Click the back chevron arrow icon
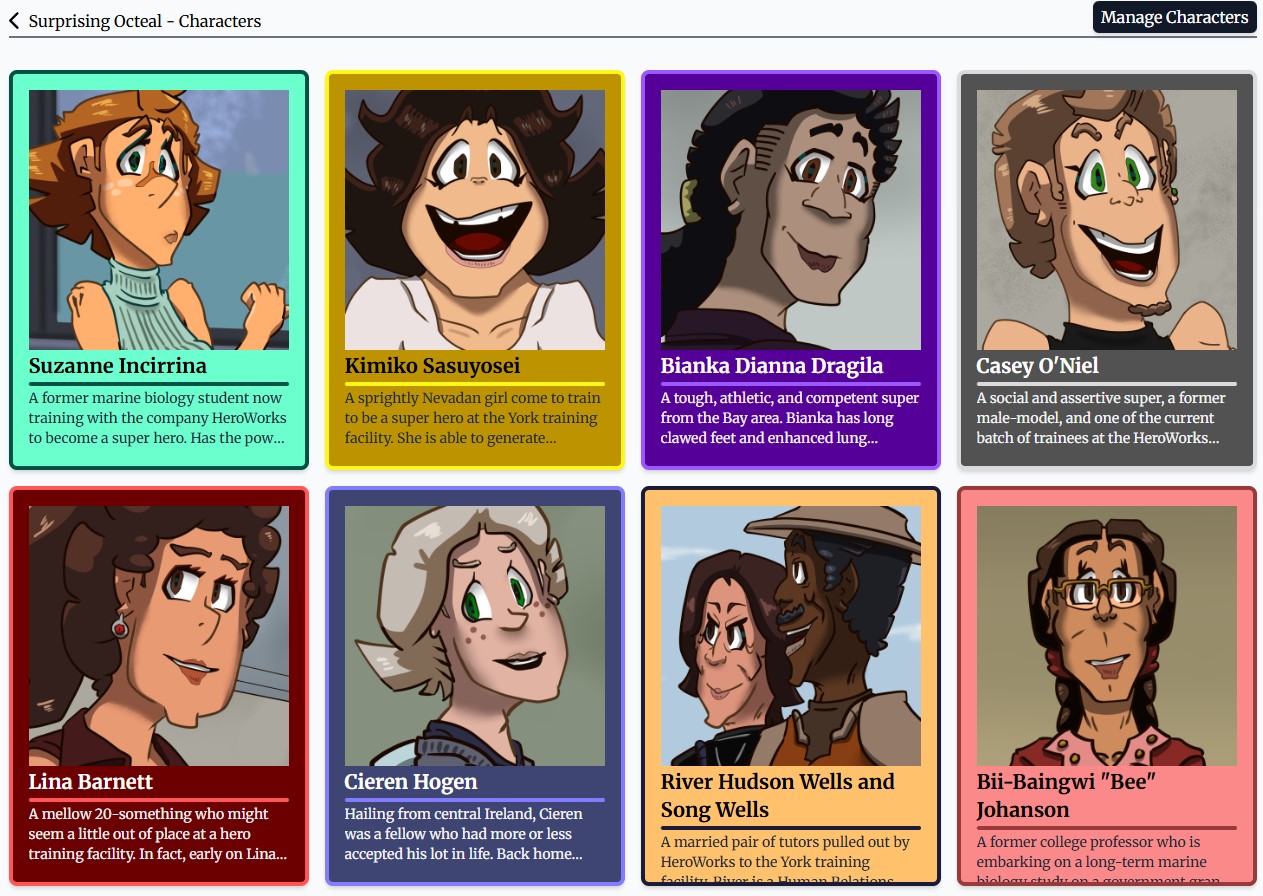The image size is (1263, 896). tap(15, 21)
